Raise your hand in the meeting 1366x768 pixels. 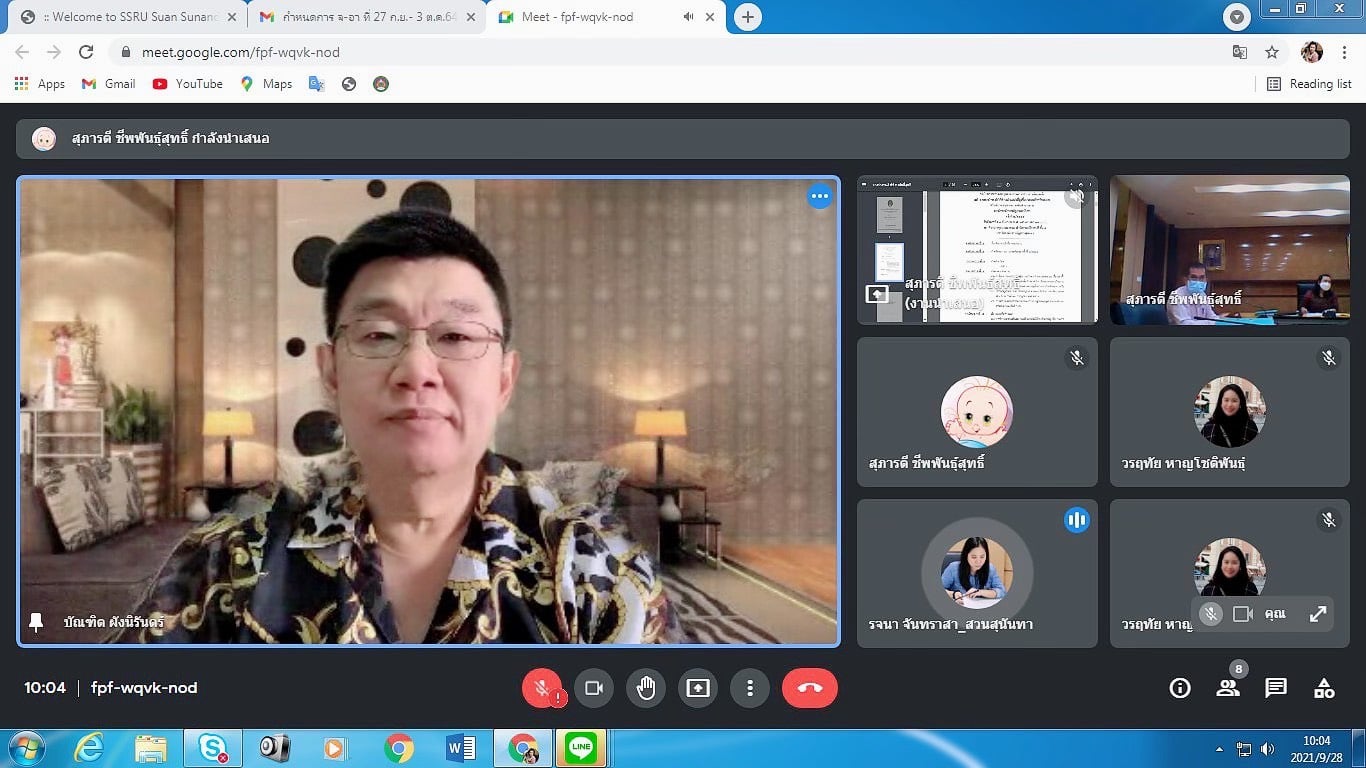(646, 688)
